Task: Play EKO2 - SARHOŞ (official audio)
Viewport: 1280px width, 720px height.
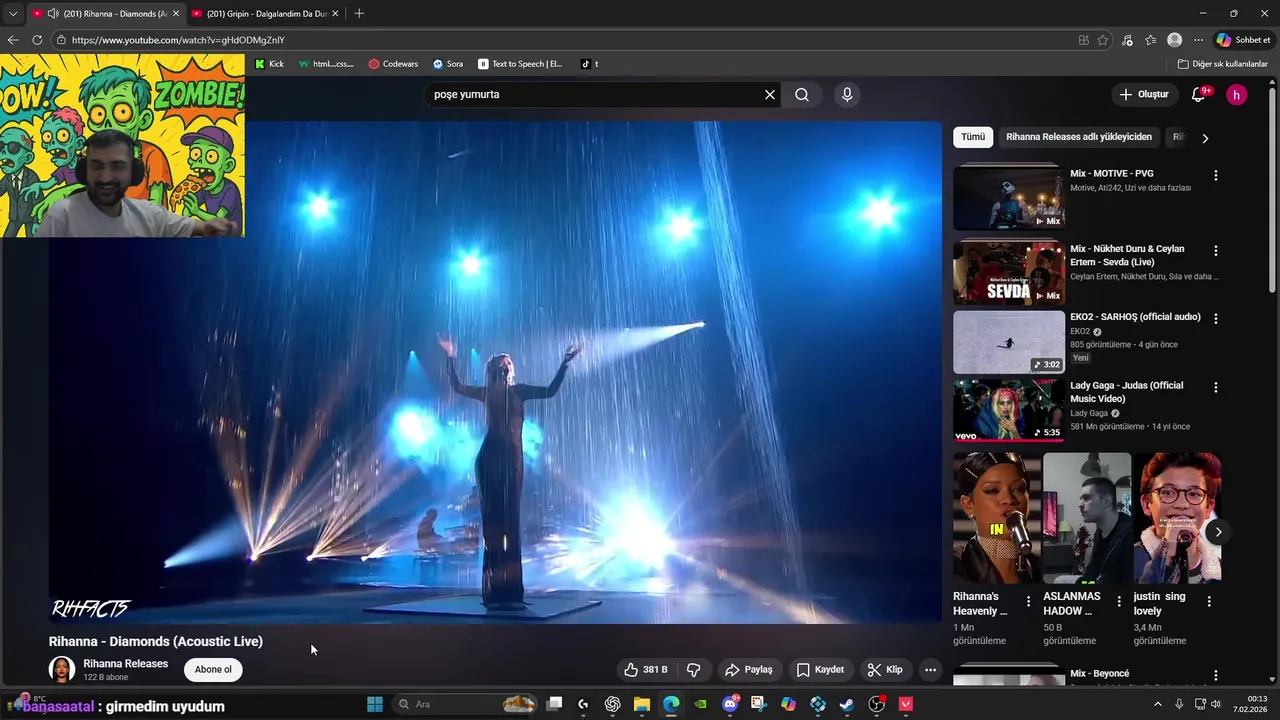Action: (x=1135, y=317)
